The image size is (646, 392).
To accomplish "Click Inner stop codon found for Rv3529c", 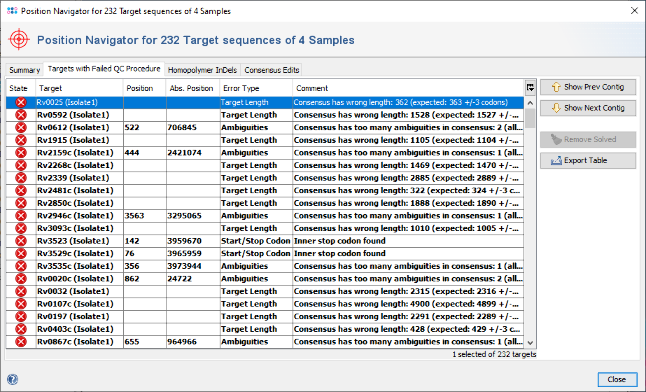I will click(339, 253).
